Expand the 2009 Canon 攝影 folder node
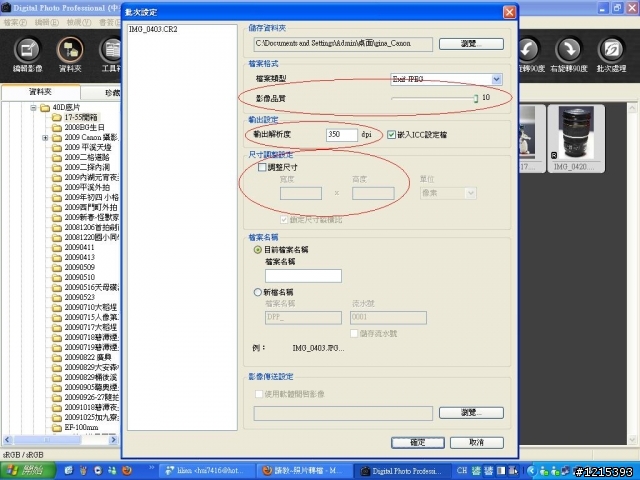640x480 pixels. (45, 138)
